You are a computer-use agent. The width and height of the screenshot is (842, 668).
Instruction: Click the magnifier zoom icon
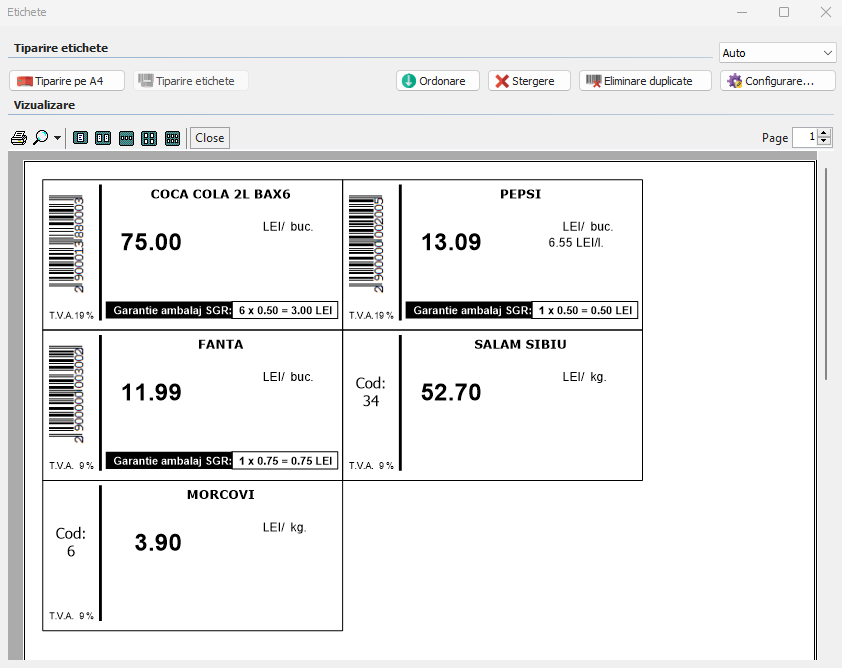[40, 138]
